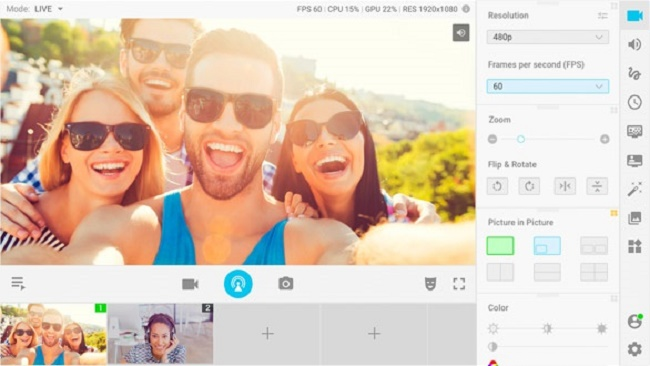The height and width of the screenshot is (366, 650).
Task: Click the info icon beside RES 1920x1080
Action: (466, 9)
